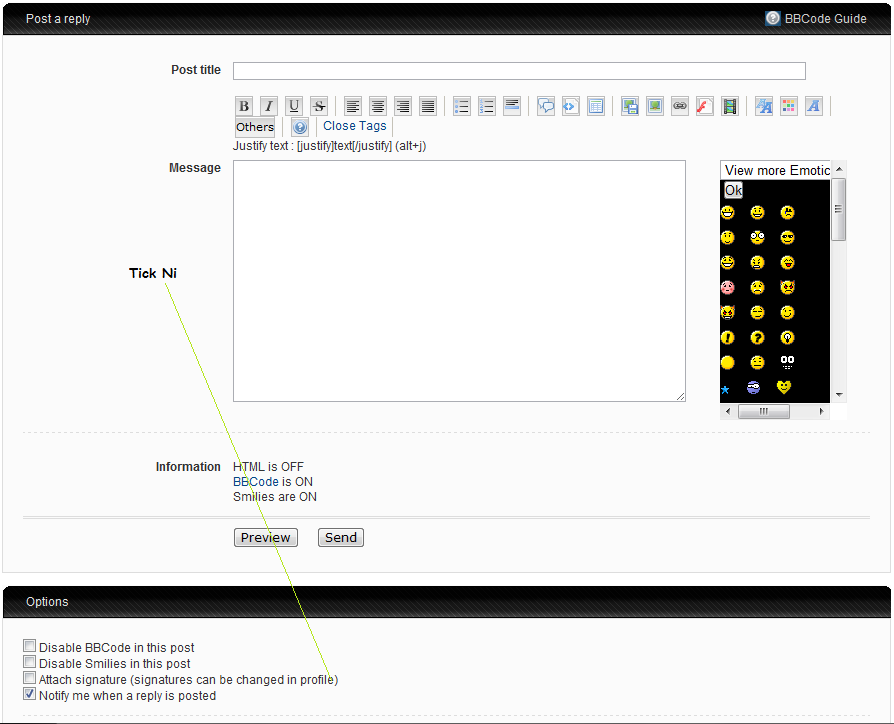Insert image icon
Viewport: 894px width, 724px height.
click(x=655, y=106)
